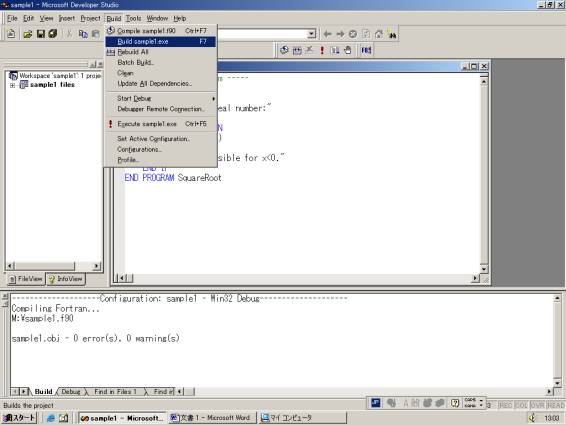Click the Open file folder icon
Viewport: 566px width, 425px height.
click(x=27, y=34)
